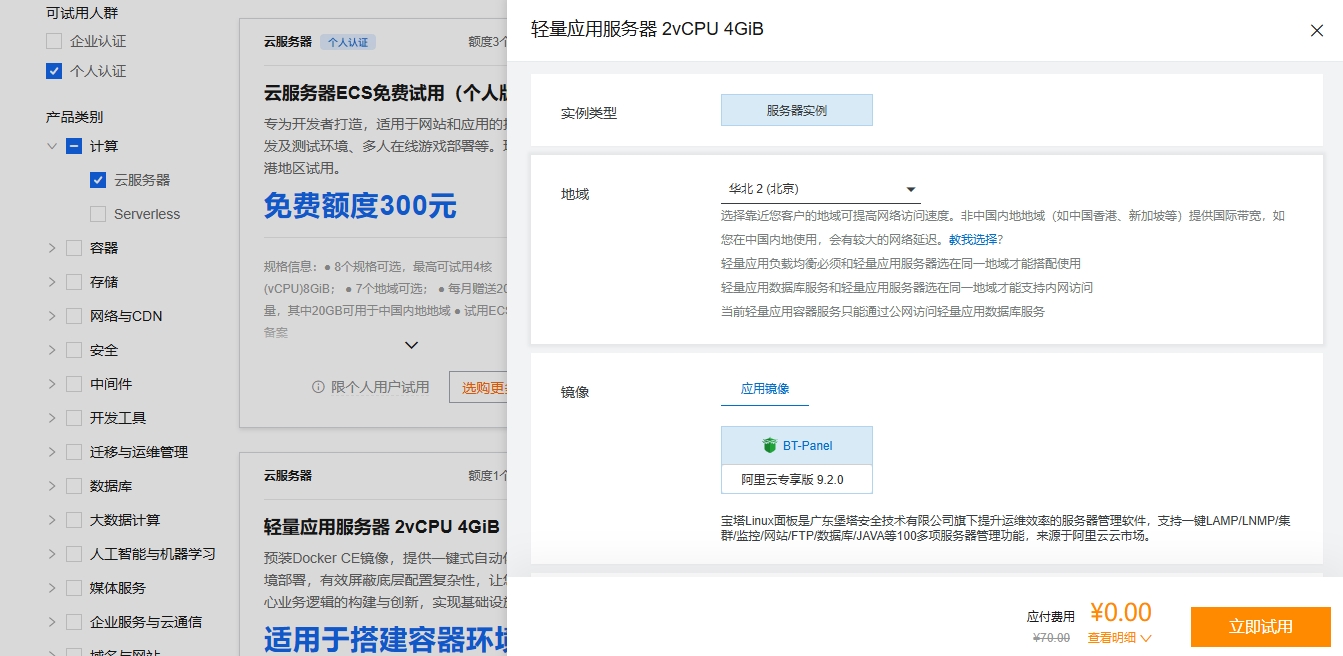The width and height of the screenshot is (1343, 656).
Task: Expand the 存储 category arrow
Action: [52, 282]
